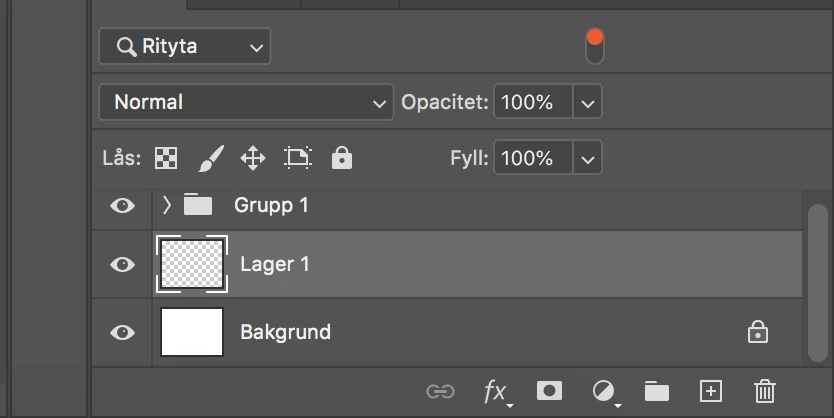This screenshot has height=418, width=834.
Task: Click the lock all padlock icon
Action: pyautogui.click(x=342, y=158)
